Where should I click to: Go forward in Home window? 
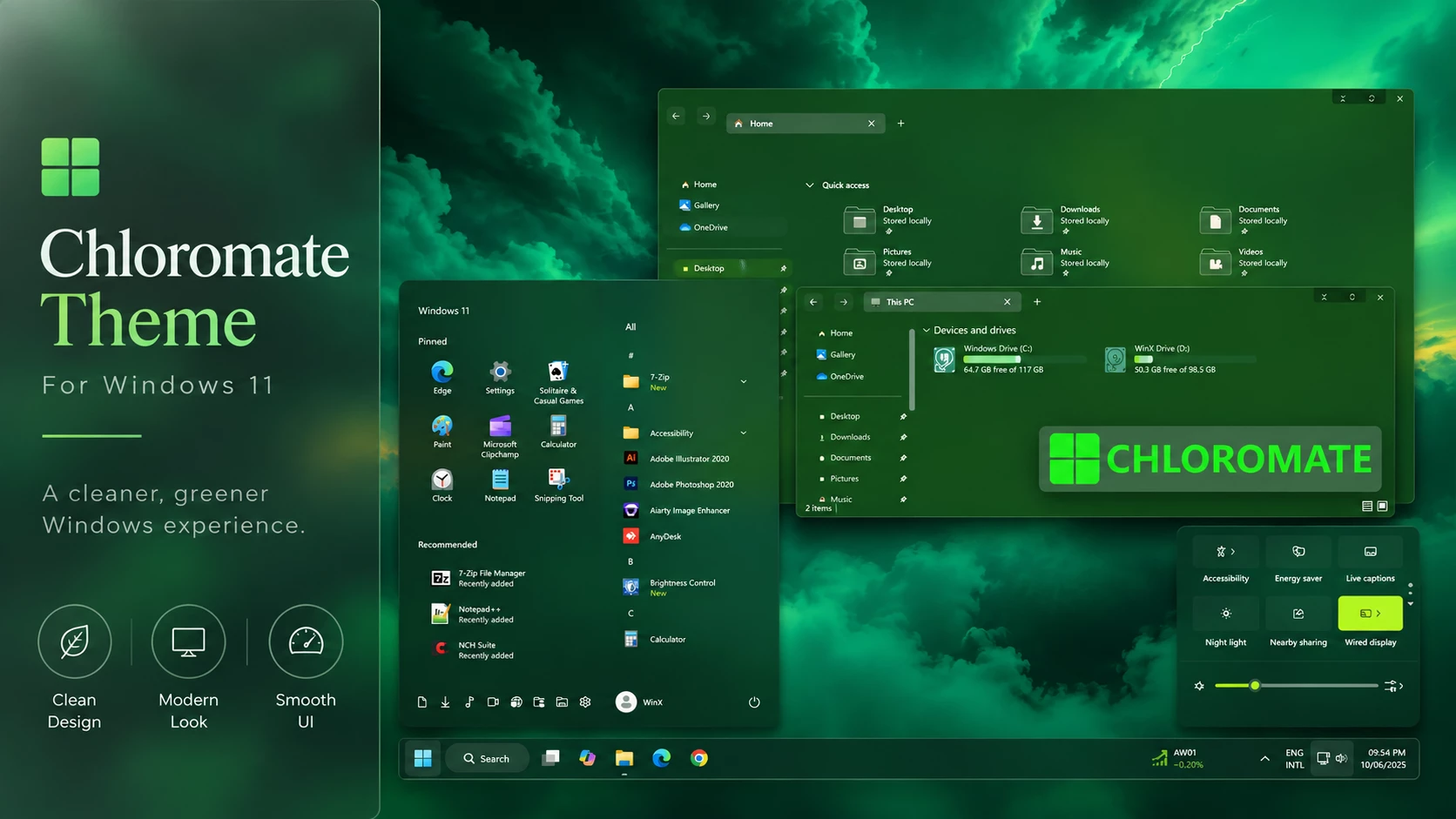click(x=706, y=116)
